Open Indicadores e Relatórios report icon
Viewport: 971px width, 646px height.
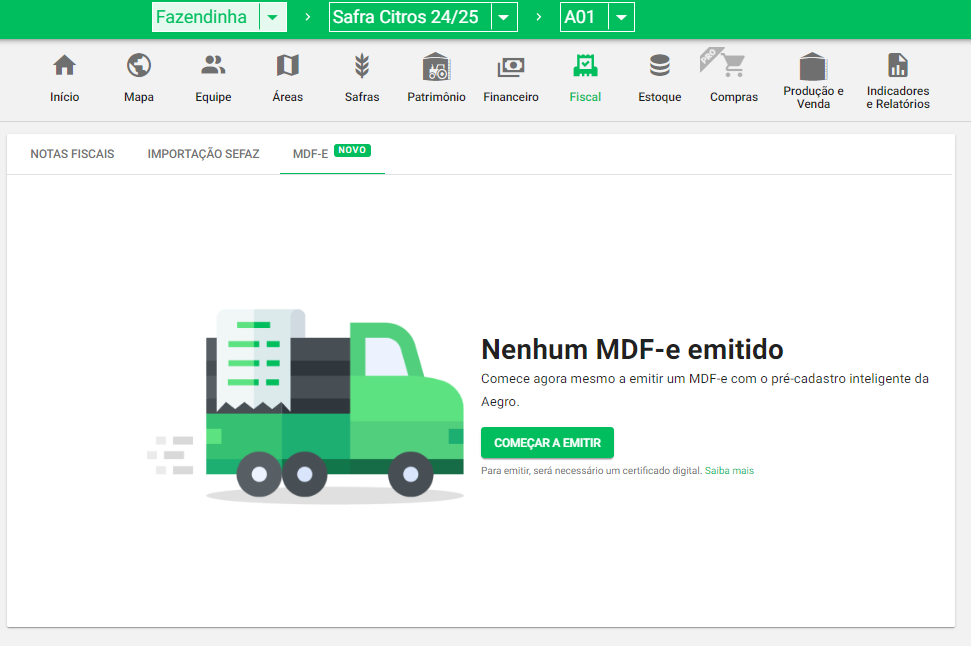click(x=898, y=67)
